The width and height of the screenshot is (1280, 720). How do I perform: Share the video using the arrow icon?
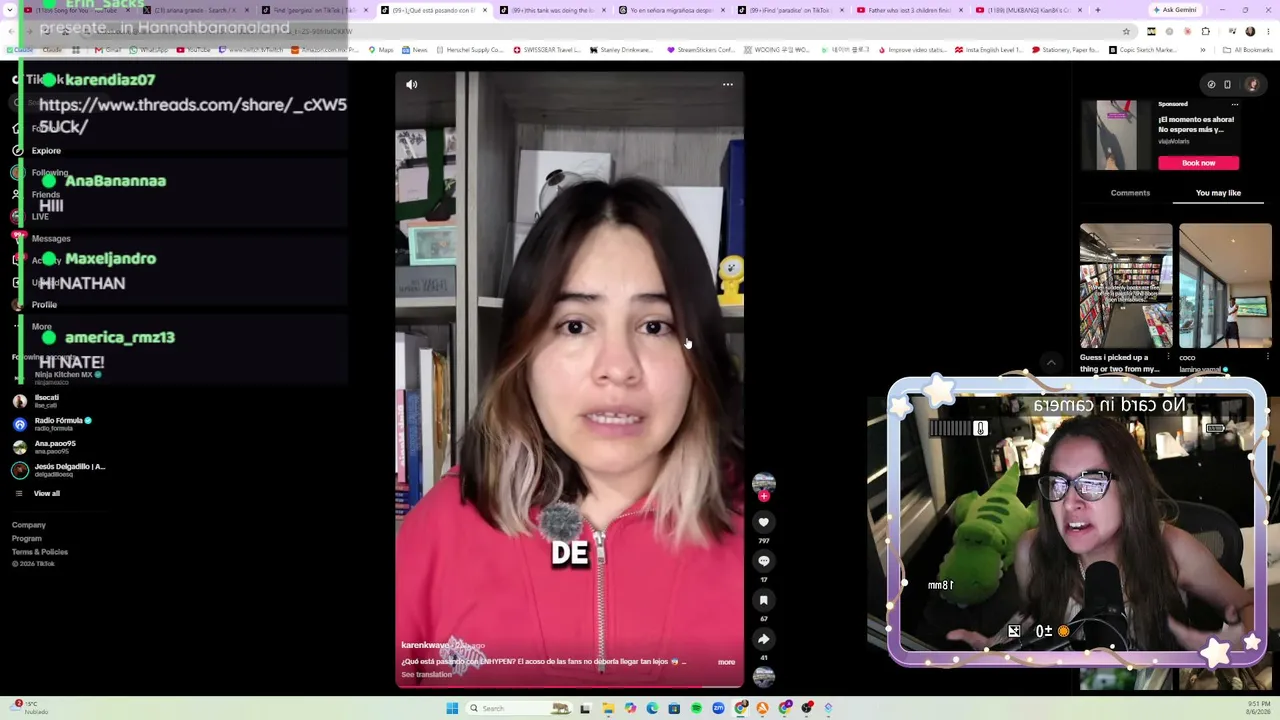763,639
